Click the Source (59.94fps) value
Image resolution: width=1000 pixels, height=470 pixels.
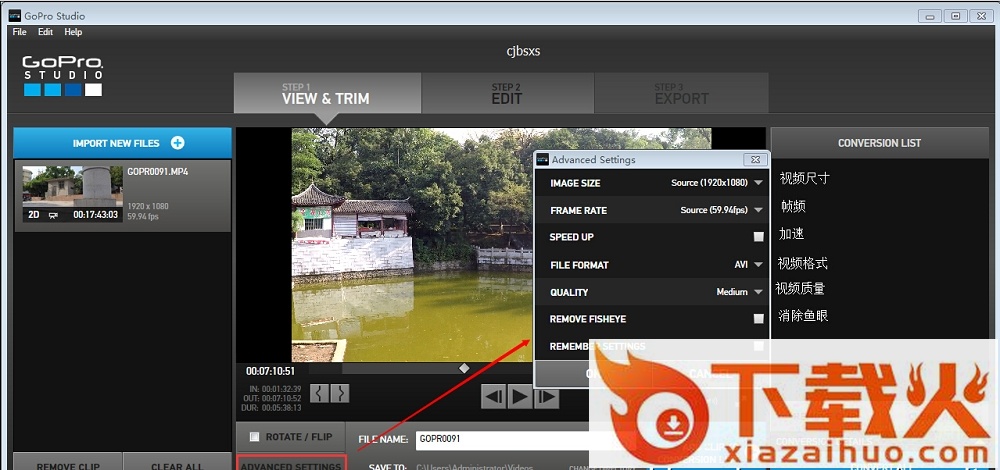[712, 210]
